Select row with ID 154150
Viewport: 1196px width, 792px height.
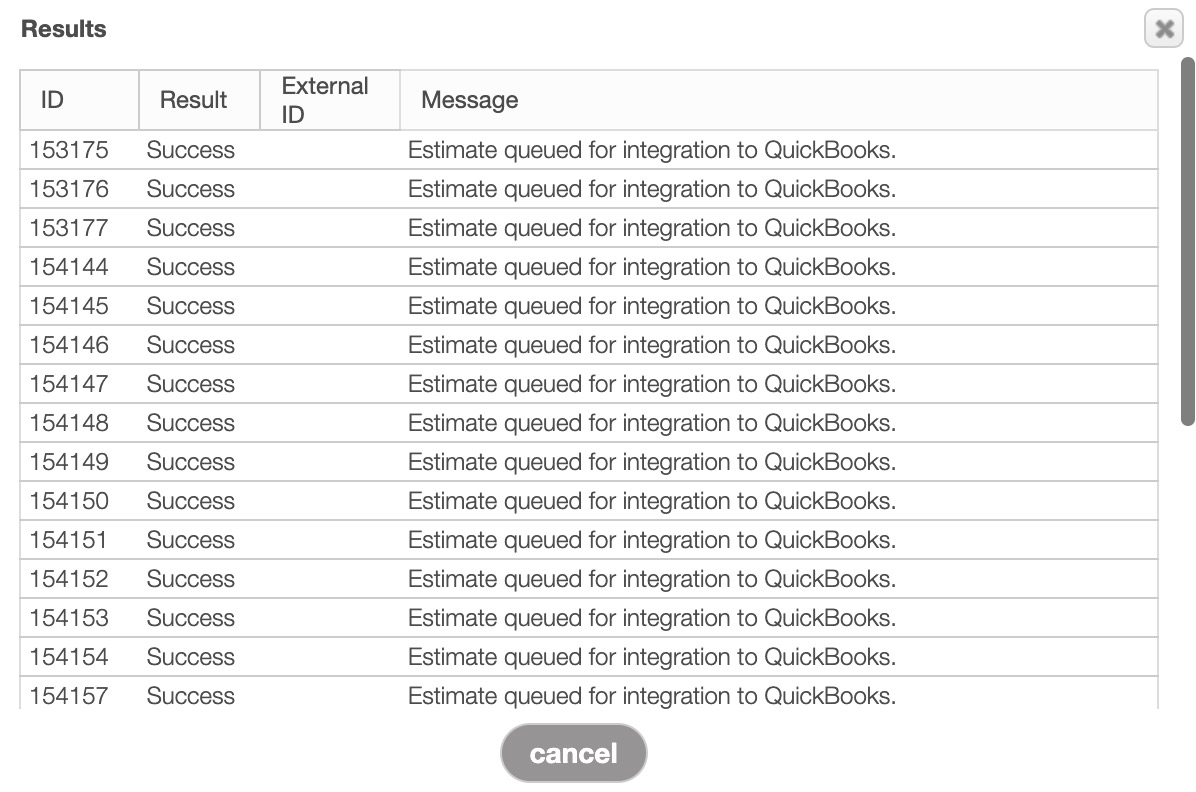69,501
